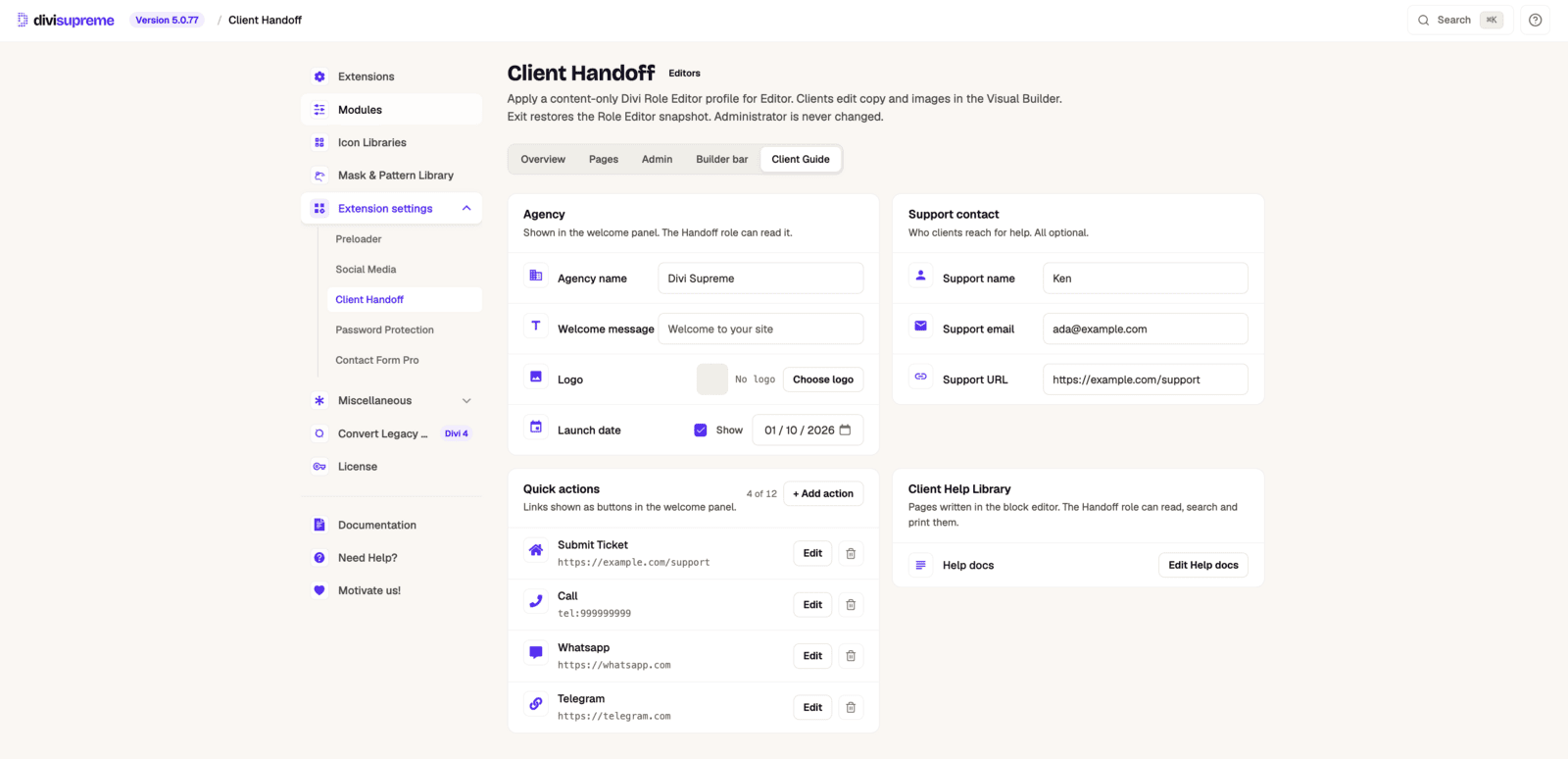Click the divisupreme logo icon
Image resolution: width=1568 pixels, height=759 pixels.
tap(23, 20)
